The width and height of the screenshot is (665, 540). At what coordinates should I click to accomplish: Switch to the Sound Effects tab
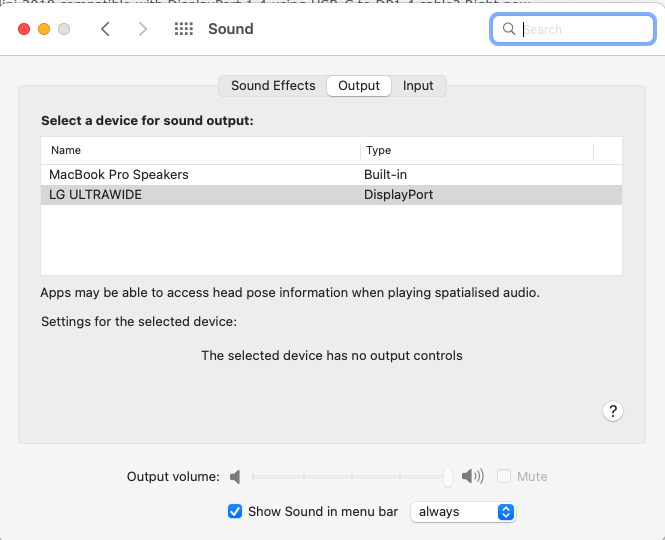[x=273, y=86]
